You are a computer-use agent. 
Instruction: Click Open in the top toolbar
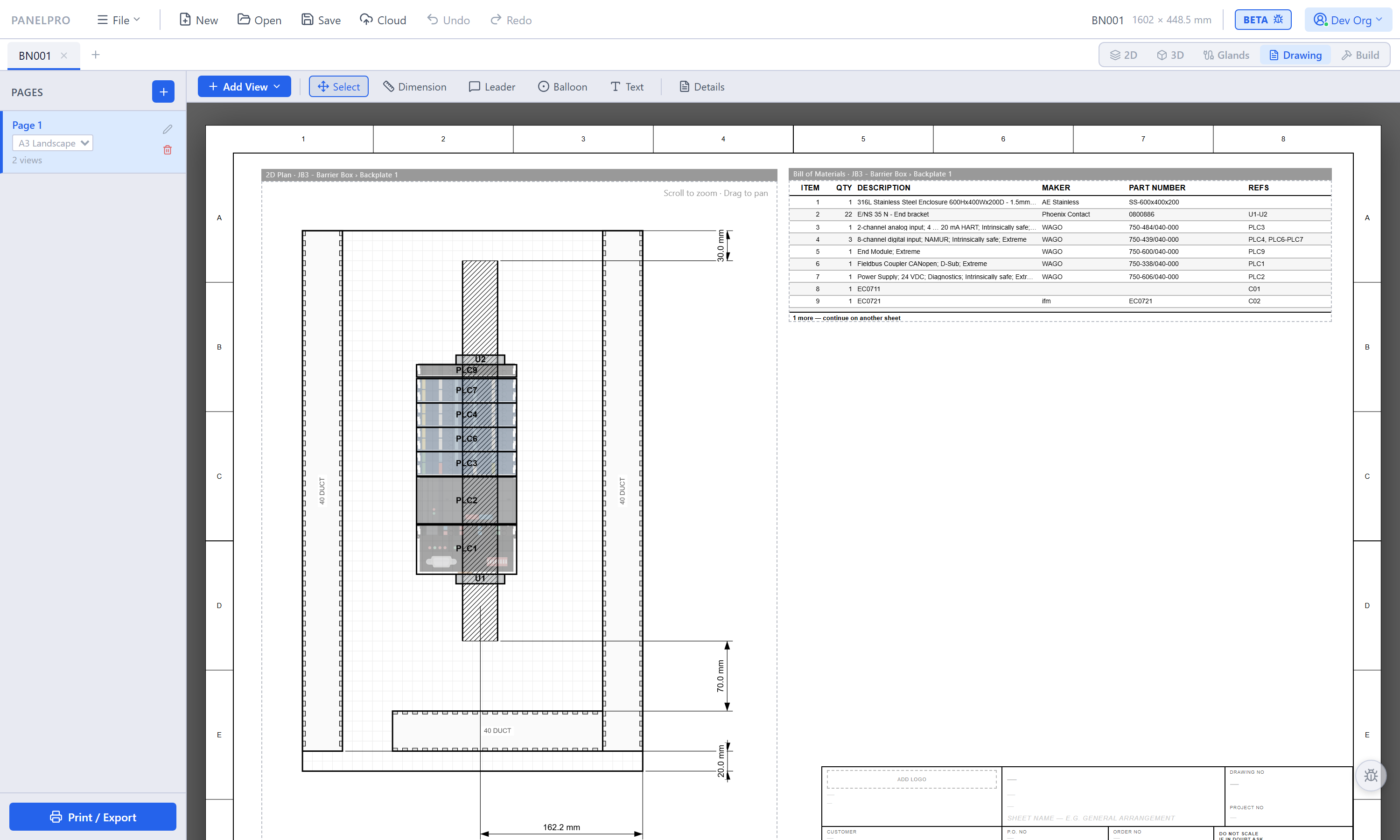click(x=259, y=20)
